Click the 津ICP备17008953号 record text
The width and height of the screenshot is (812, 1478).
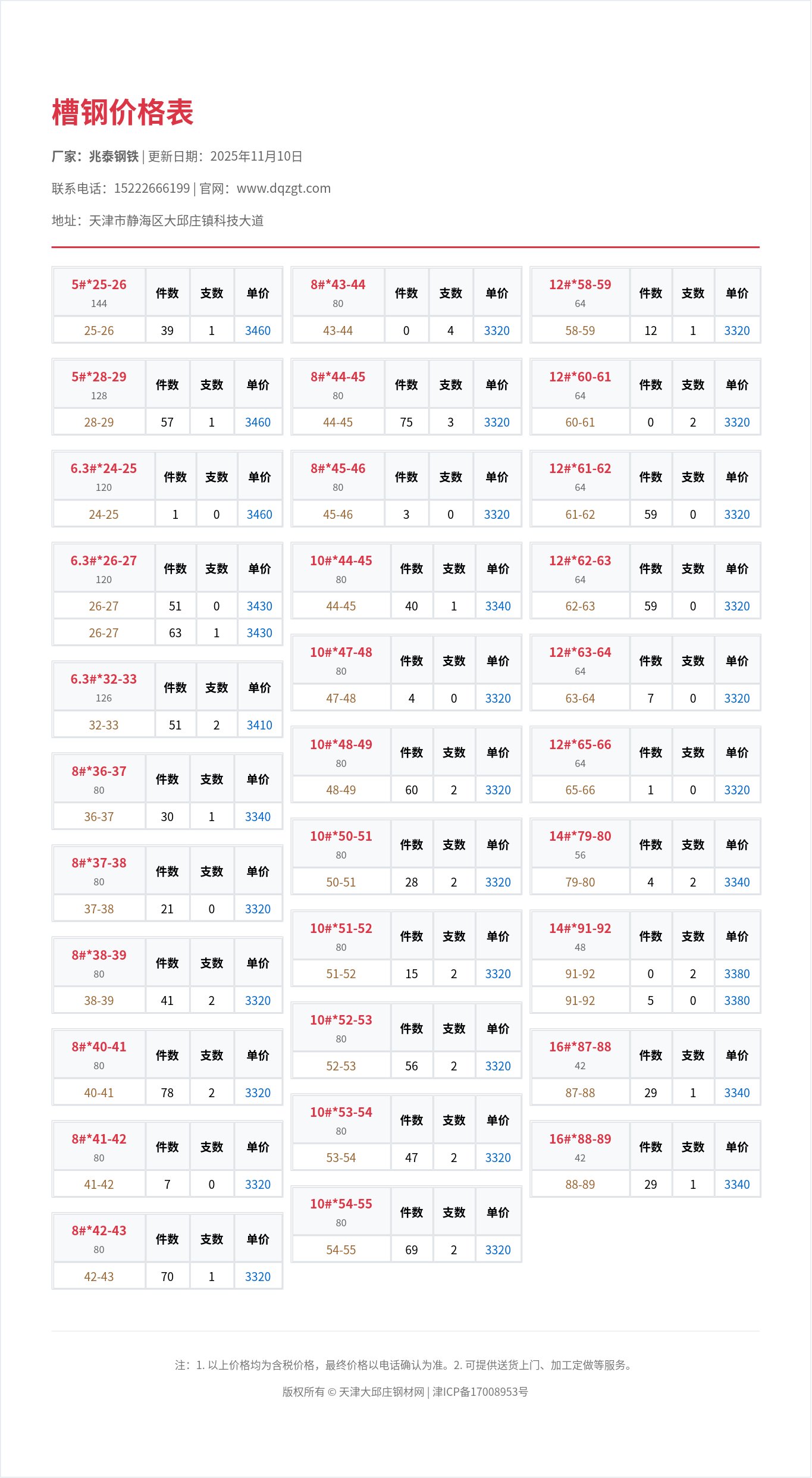coord(480,1392)
